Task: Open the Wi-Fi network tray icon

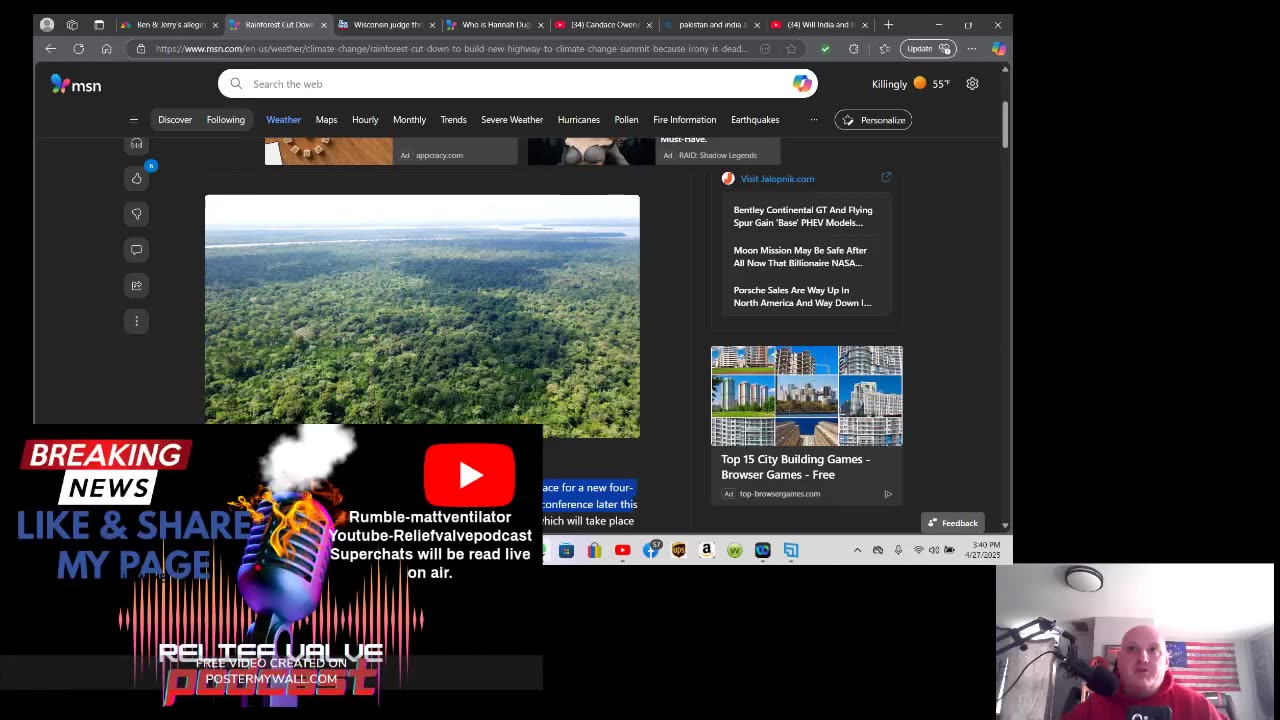Action: coord(918,550)
